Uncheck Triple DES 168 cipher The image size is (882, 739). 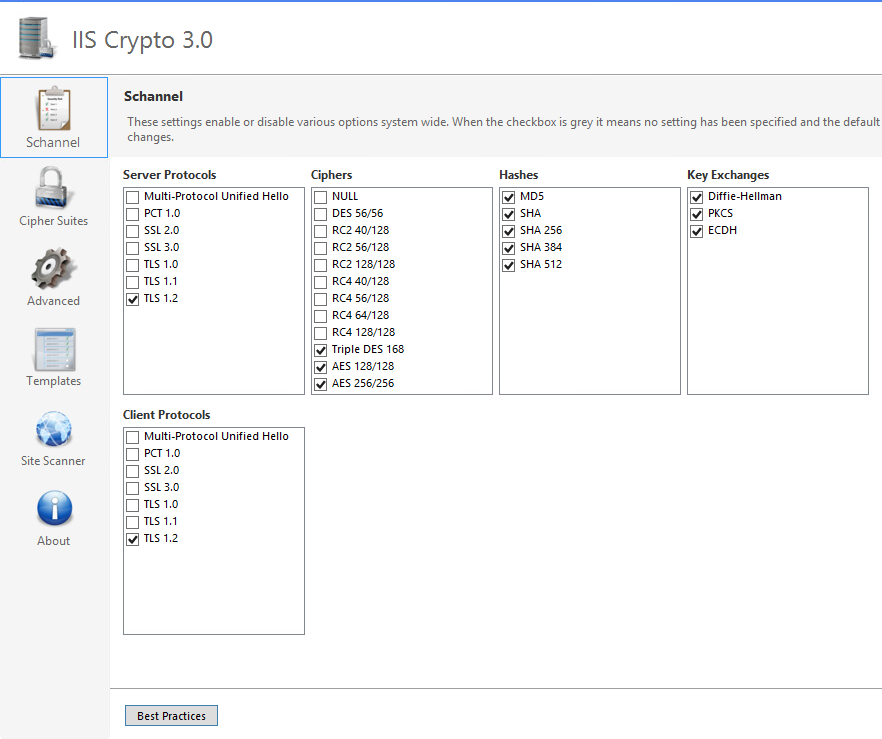(321, 350)
